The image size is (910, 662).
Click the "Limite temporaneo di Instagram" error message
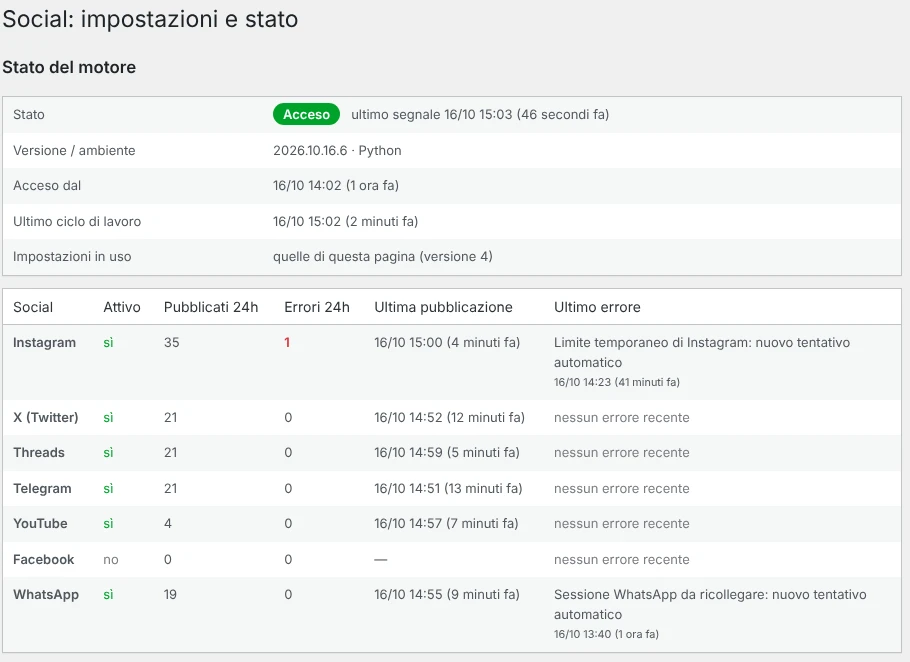coord(702,352)
